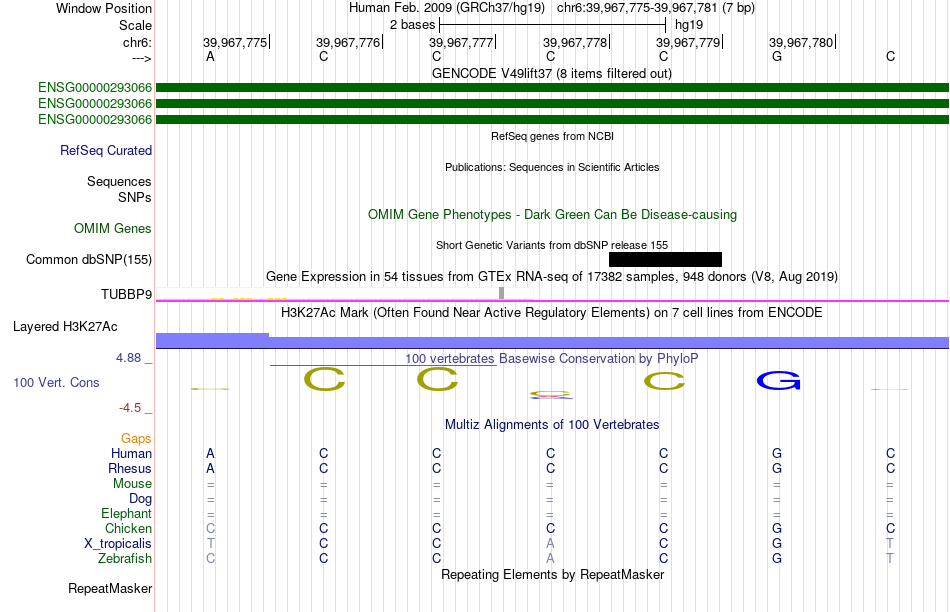This screenshot has height=612, width=950.
Task: Click GENCODE V49lift37 track title
Action: [x=551, y=74]
